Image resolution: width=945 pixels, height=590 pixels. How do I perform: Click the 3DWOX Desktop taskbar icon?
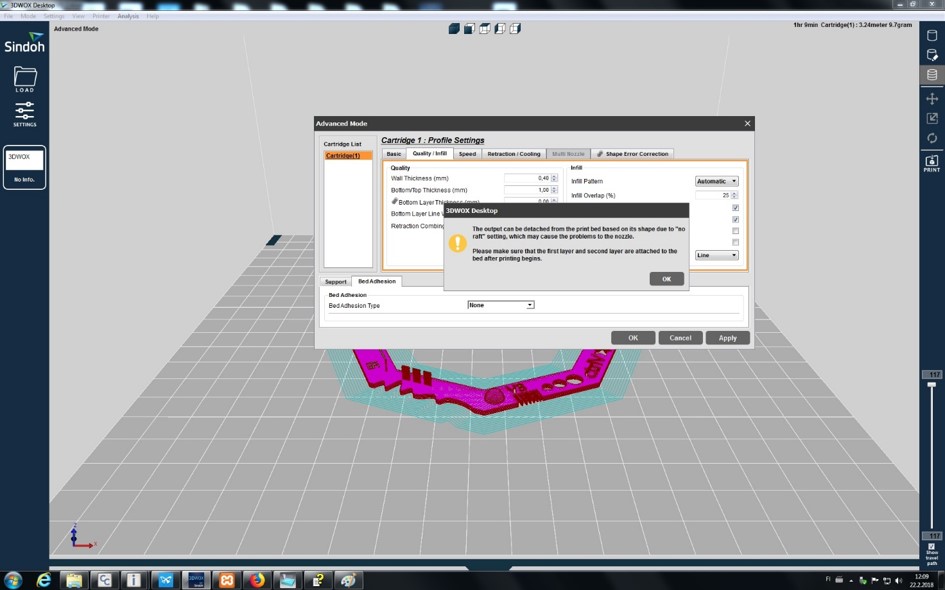point(196,580)
